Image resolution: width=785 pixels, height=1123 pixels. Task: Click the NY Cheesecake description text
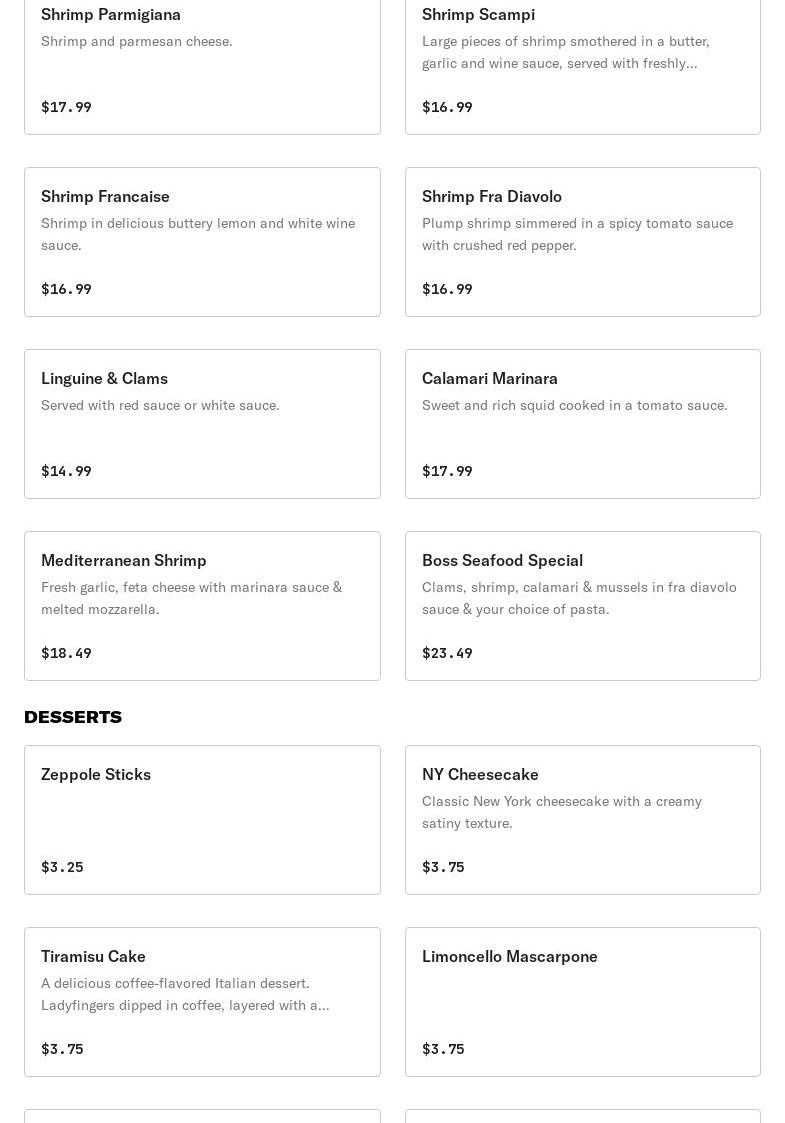[561, 812]
